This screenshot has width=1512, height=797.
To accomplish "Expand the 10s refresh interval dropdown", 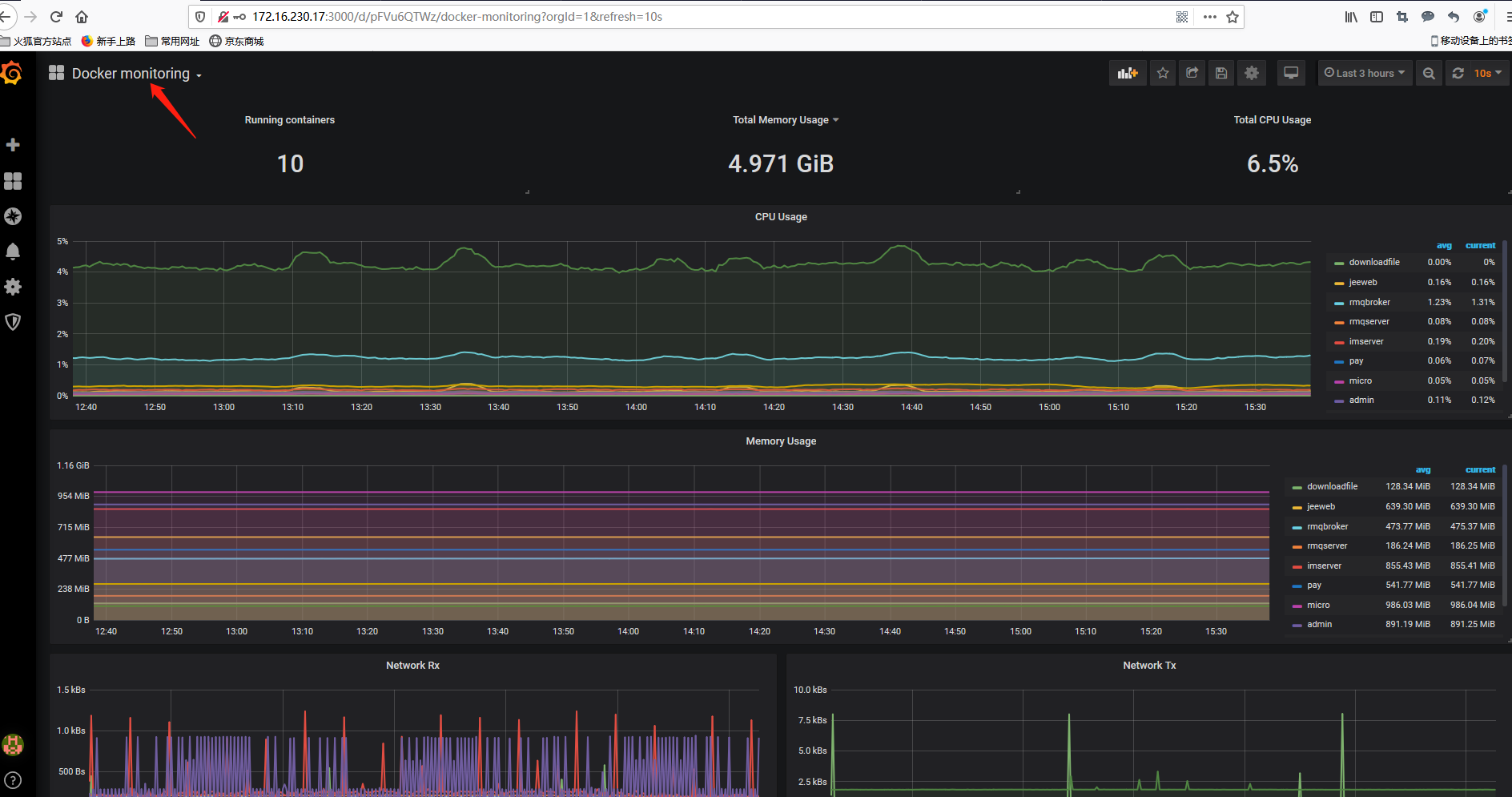I will tap(1488, 73).
